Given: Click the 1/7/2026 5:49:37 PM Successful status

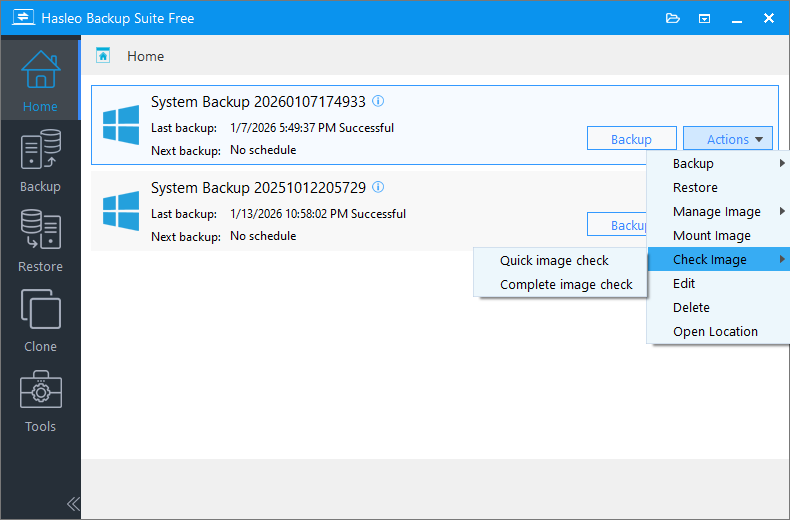Looking at the screenshot, I should point(312,128).
